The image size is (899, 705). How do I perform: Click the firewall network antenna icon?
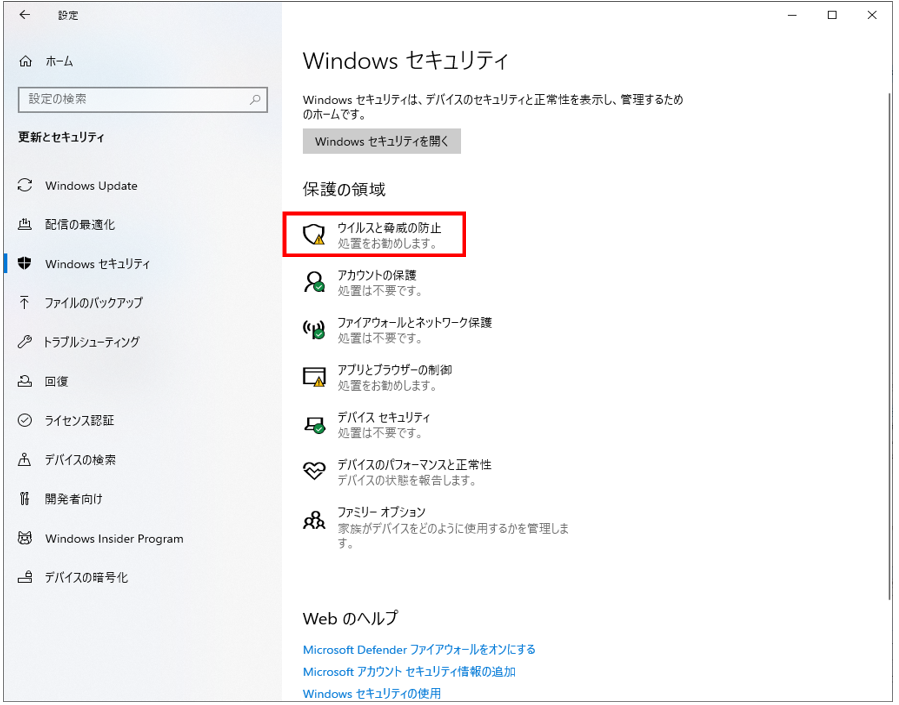[x=314, y=329]
